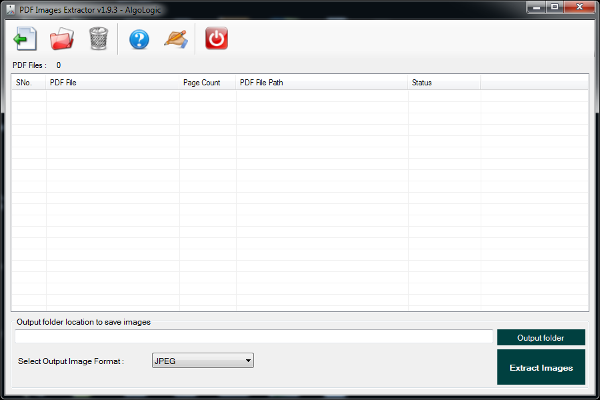600x400 pixels.
Task: Maximize the PDF Images Extractor window
Action: coord(554,7)
